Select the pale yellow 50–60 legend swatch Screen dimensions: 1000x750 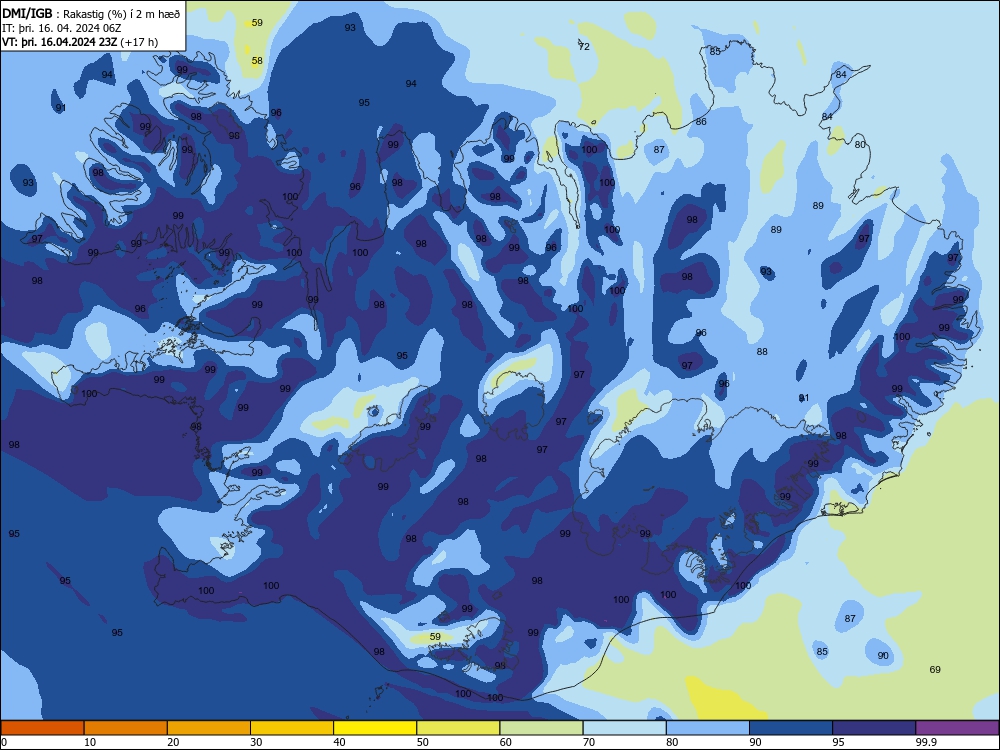458,728
